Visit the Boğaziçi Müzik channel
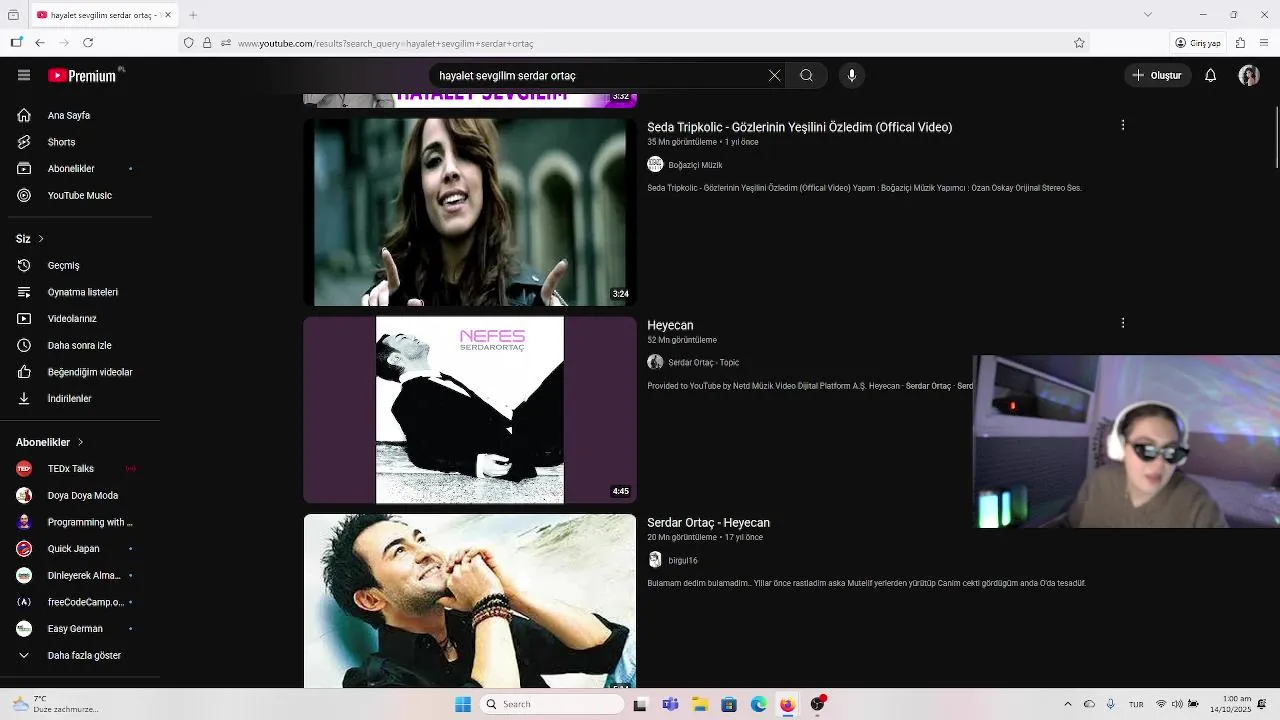This screenshot has height=720, width=1280. pyautogui.click(x=695, y=165)
